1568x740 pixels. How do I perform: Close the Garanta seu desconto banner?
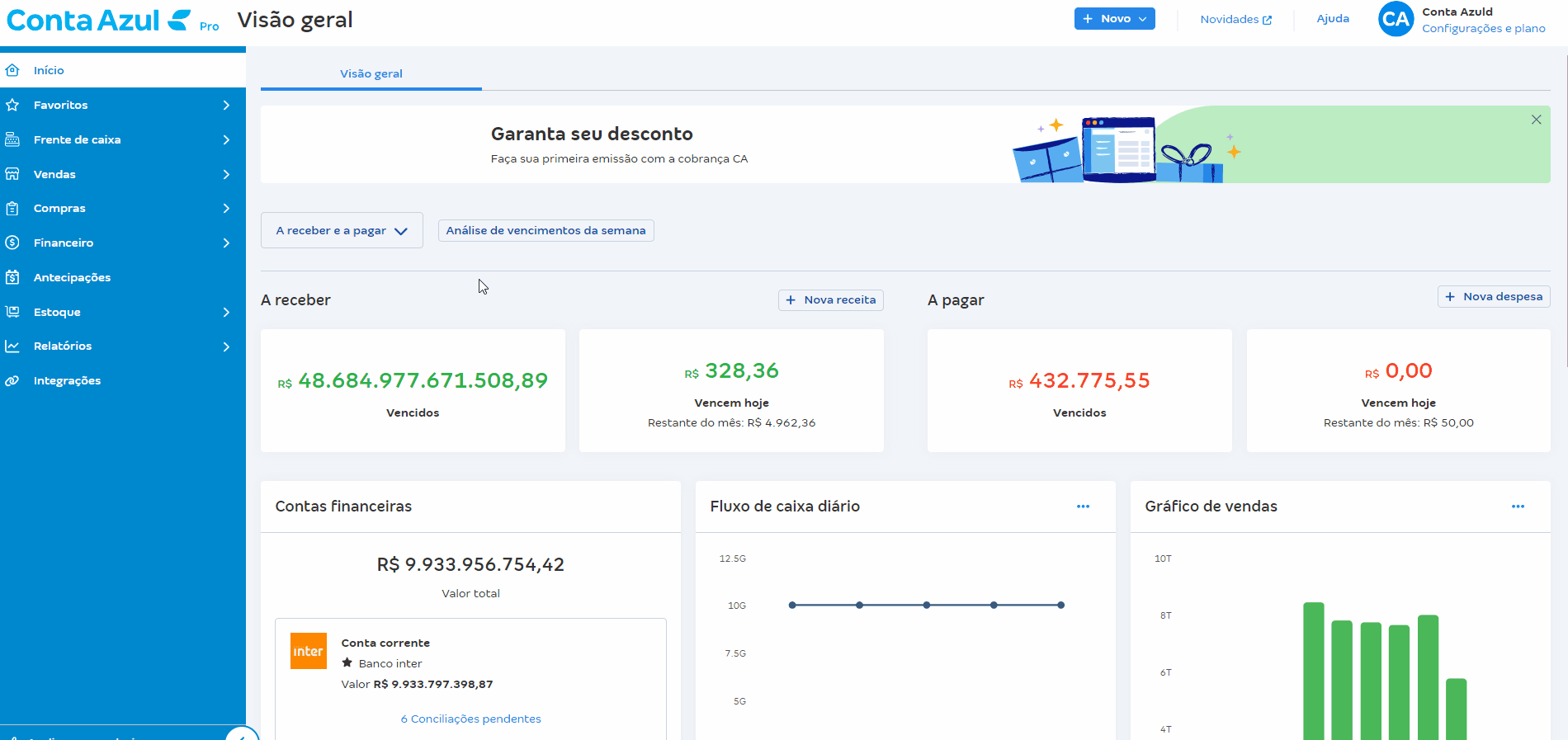click(1536, 120)
